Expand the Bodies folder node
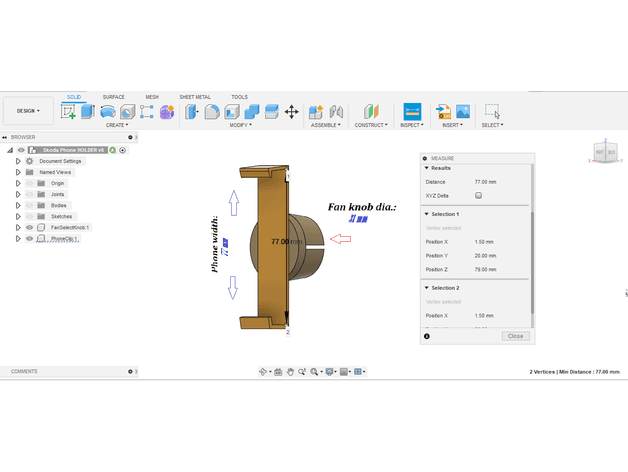Screen dimensions: 628x472 click(18, 206)
